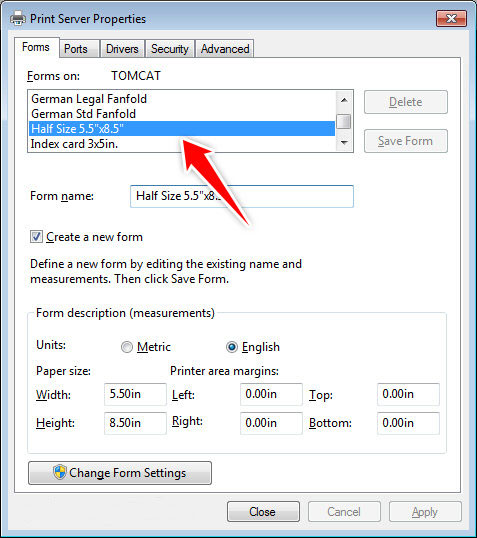Switch to the Security tab

point(170,49)
